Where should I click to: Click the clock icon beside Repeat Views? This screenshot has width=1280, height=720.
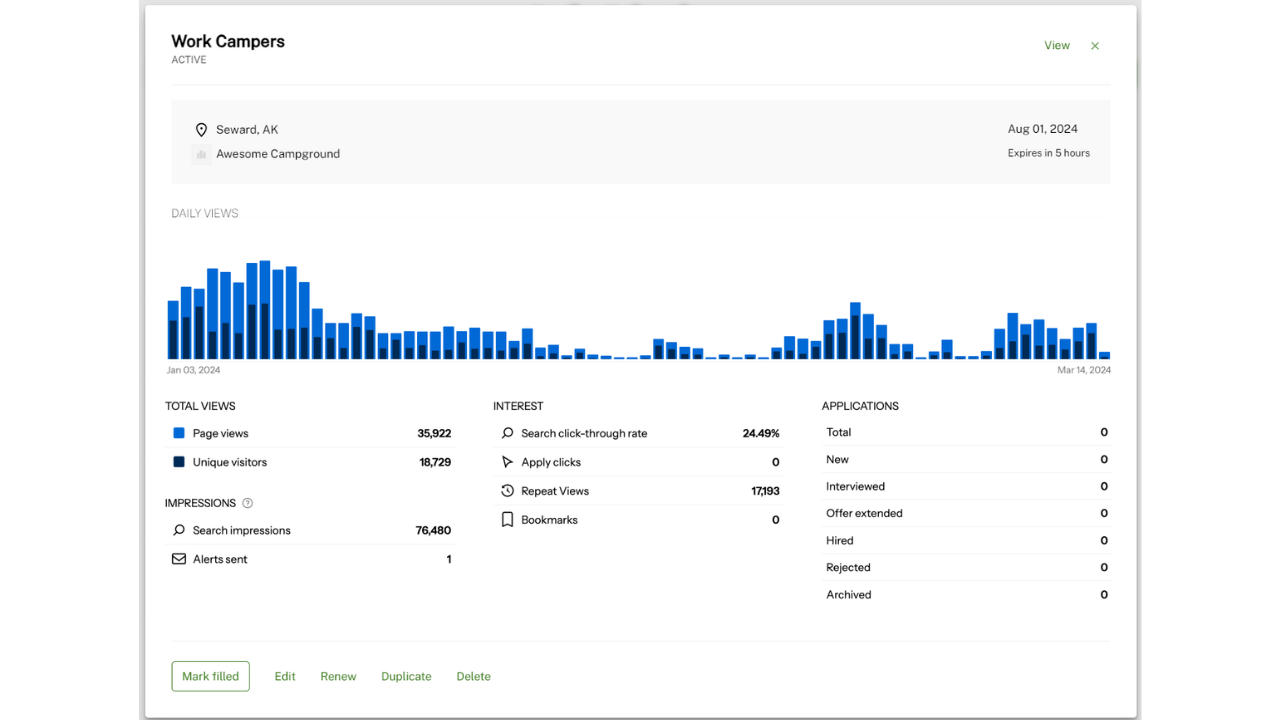(507, 491)
